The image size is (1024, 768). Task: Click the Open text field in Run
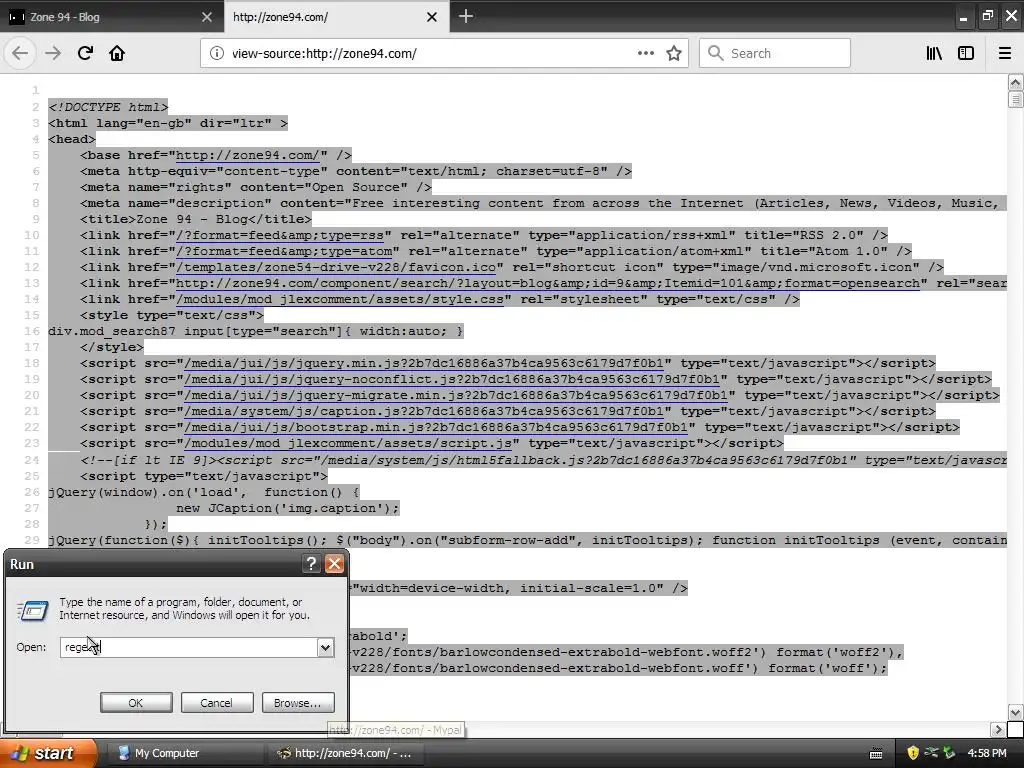pyautogui.click(x=189, y=647)
